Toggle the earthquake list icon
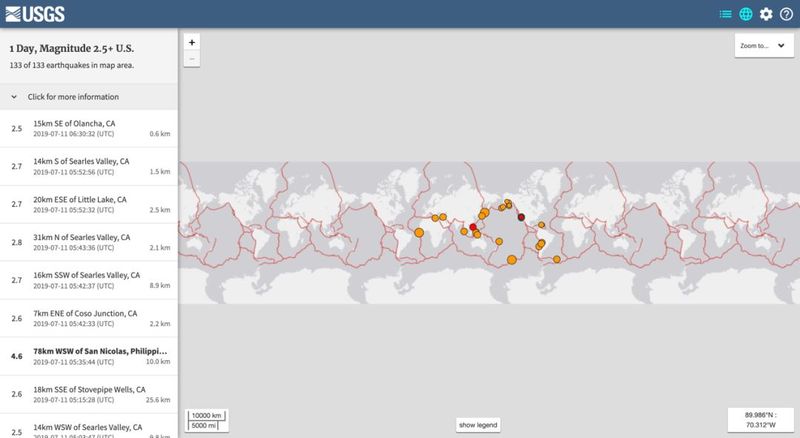The height and width of the screenshot is (438, 800). pos(725,14)
